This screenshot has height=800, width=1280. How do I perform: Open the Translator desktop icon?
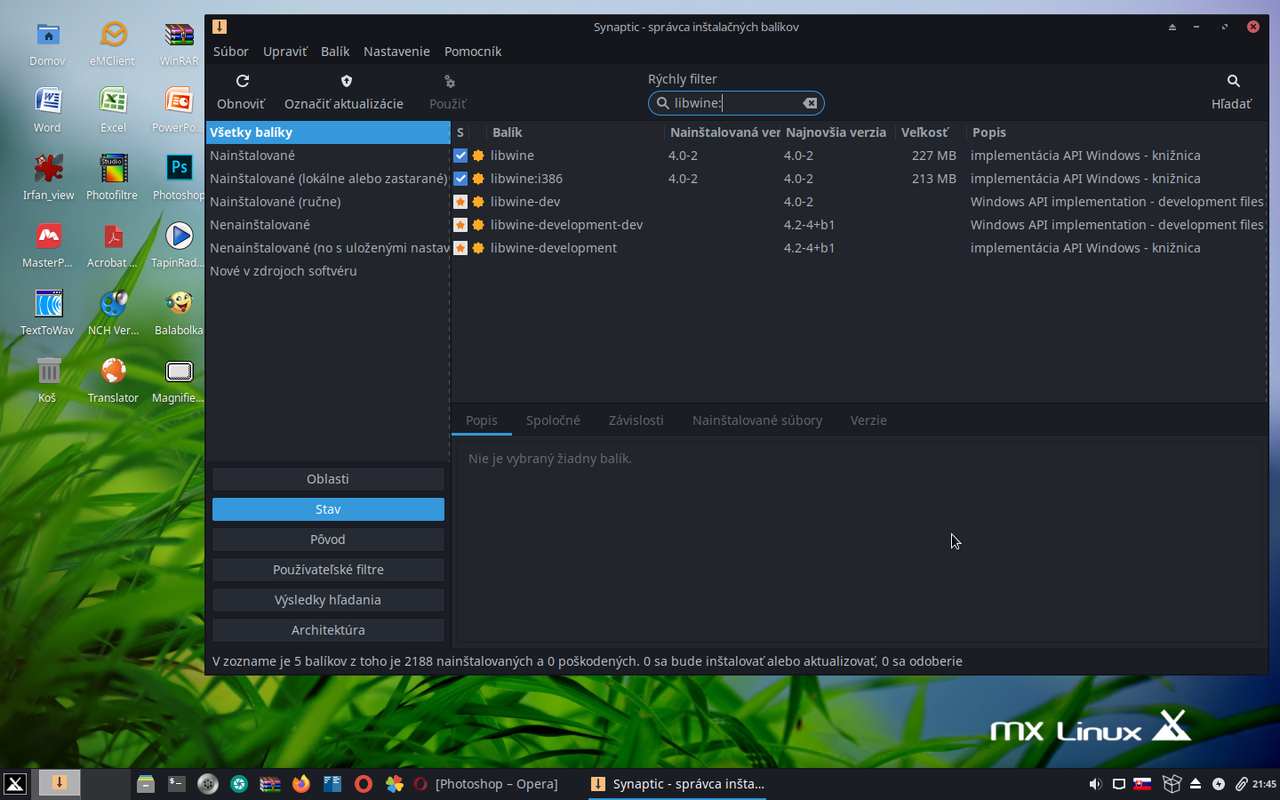tap(113, 380)
